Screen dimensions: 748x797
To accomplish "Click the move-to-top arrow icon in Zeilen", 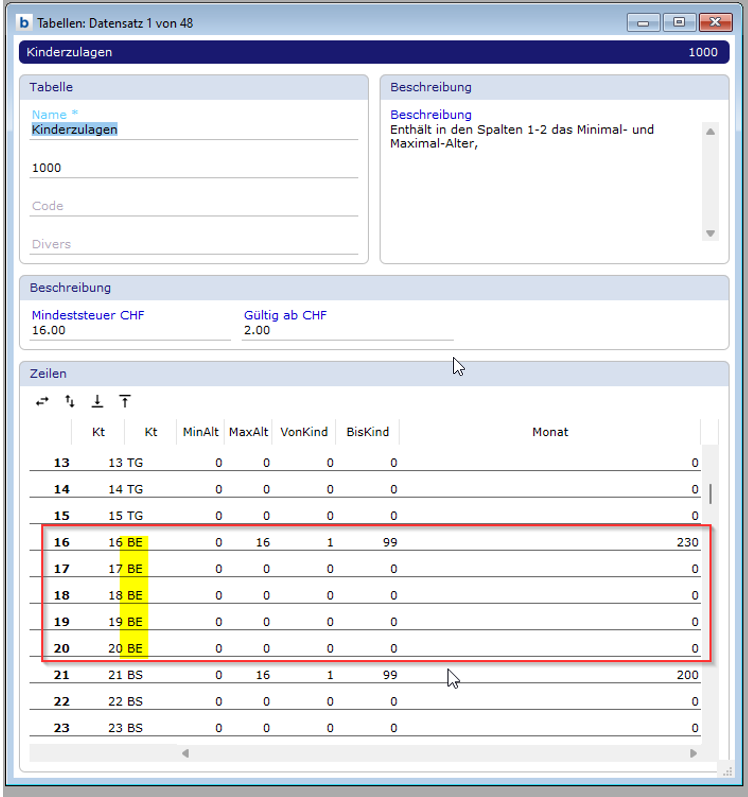I will pyautogui.click(x=125, y=401).
